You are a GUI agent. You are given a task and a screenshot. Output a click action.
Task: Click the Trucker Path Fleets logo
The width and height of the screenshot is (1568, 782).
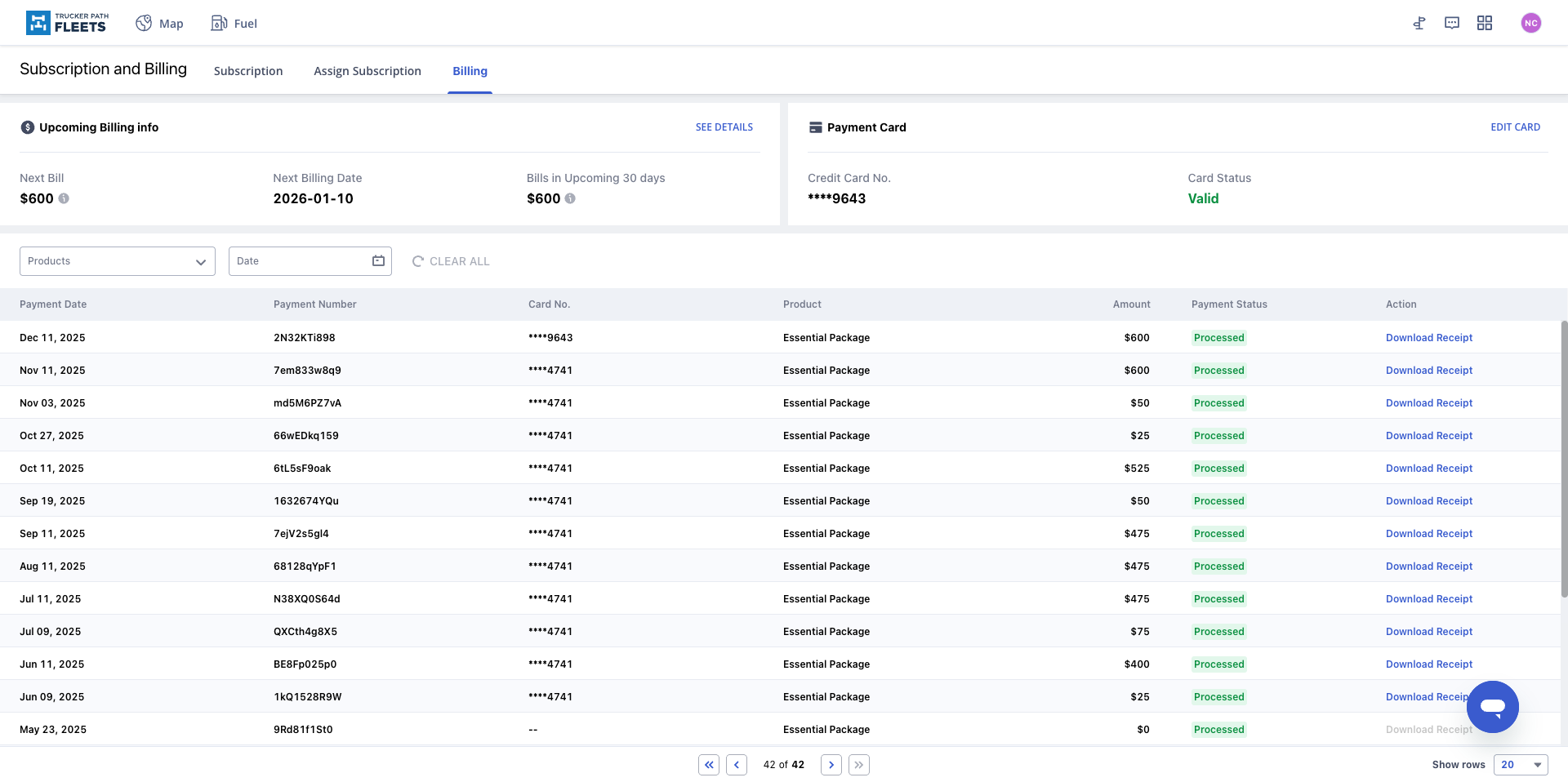point(67,23)
